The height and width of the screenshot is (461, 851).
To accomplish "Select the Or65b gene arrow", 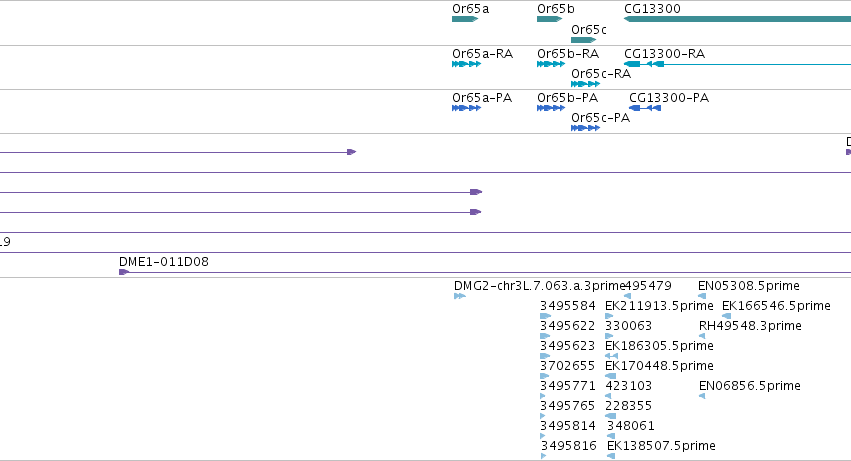I will coord(549,19).
